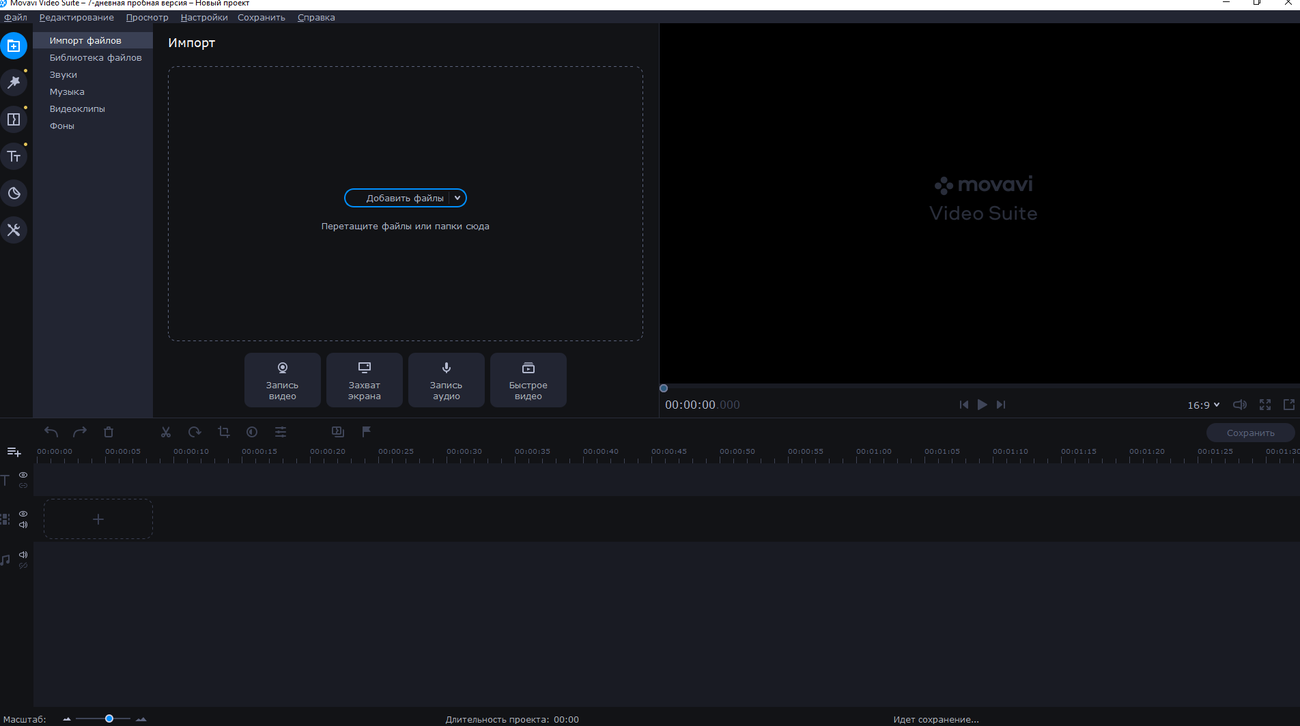Jump to next frame in player
This screenshot has height=726, width=1300.
tap(1001, 405)
